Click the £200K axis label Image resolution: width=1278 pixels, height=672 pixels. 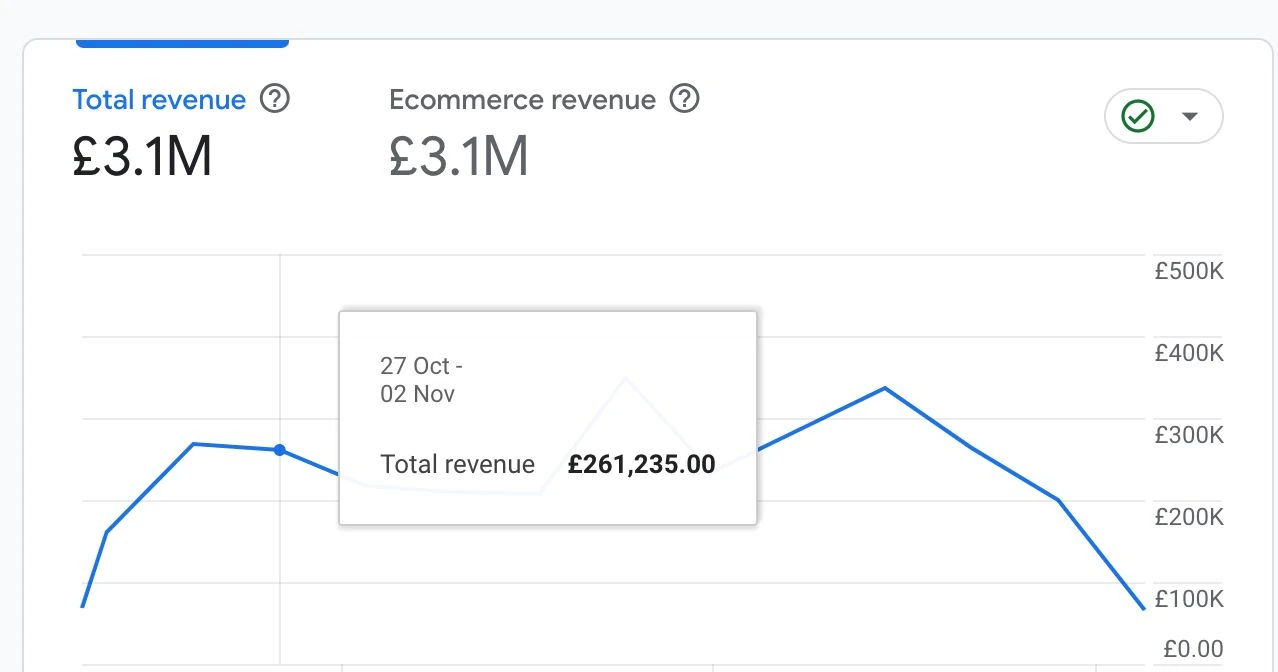click(x=1189, y=517)
